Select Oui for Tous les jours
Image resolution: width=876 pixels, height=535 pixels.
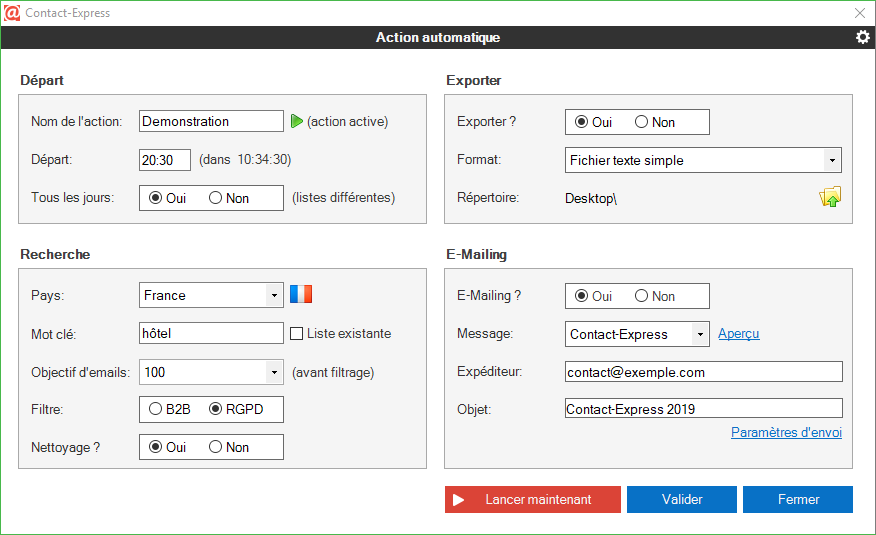click(168, 198)
